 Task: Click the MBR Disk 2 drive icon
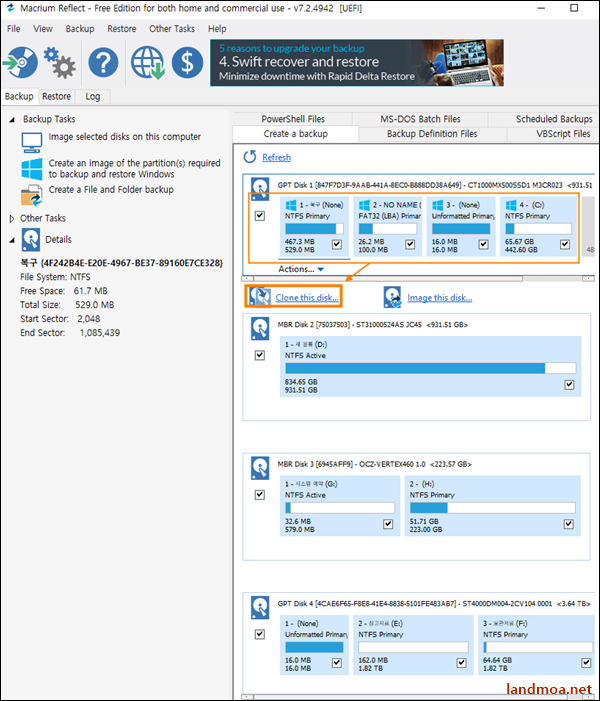coord(260,329)
